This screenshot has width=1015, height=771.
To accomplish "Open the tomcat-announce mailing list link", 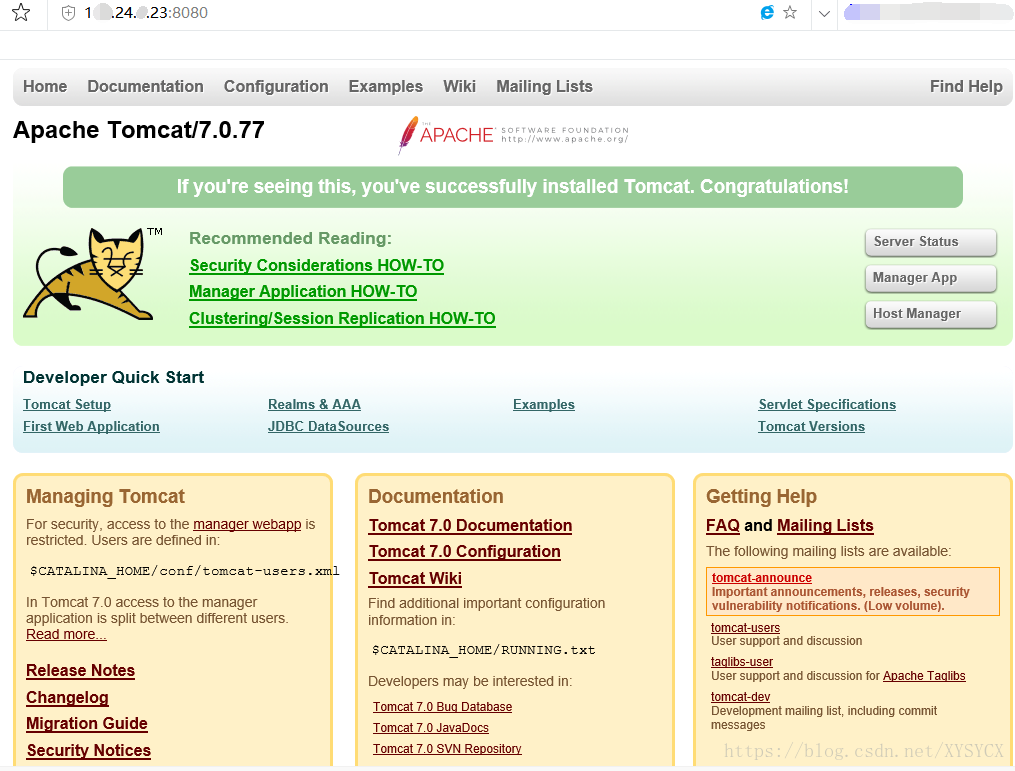I will (761, 578).
